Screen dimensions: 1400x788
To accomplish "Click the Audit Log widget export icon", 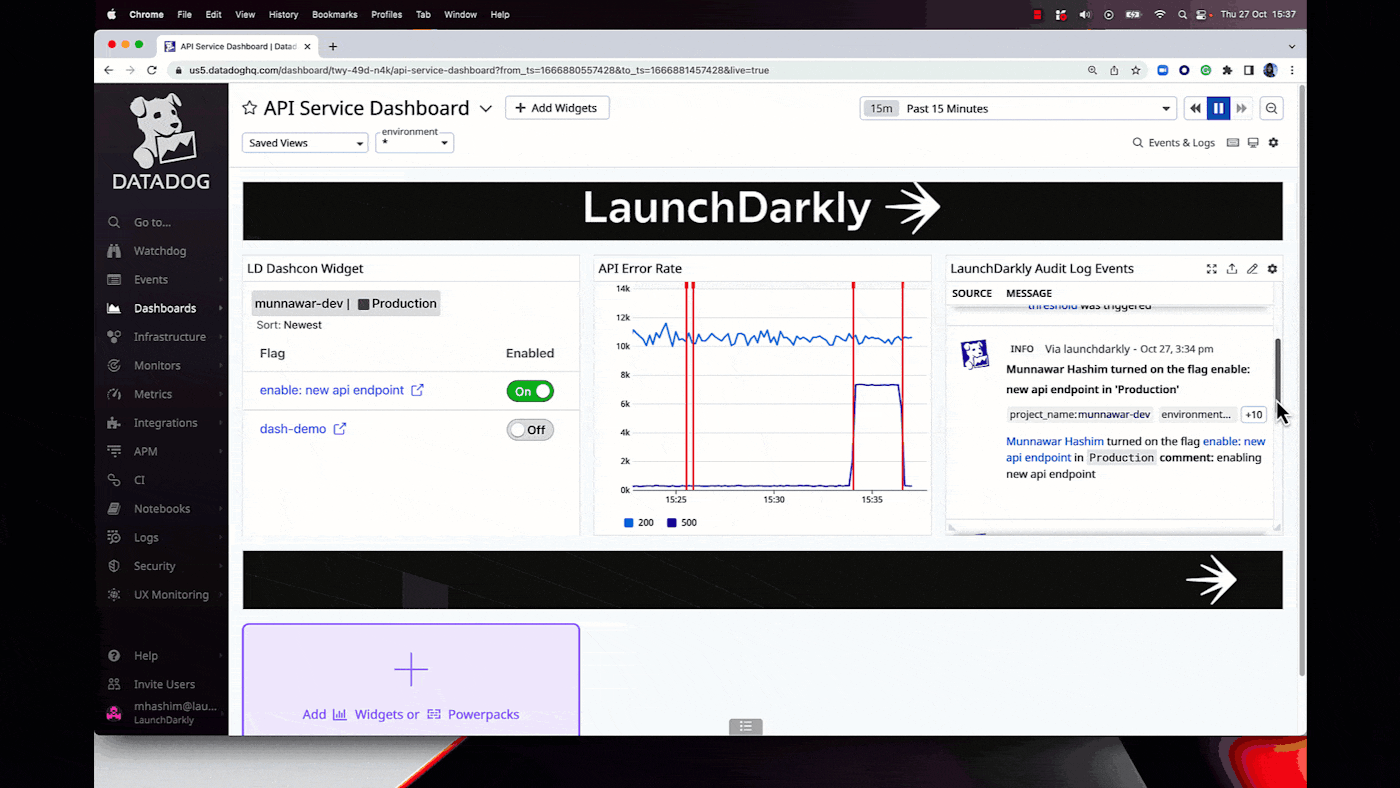I will (x=1232, y=269).
